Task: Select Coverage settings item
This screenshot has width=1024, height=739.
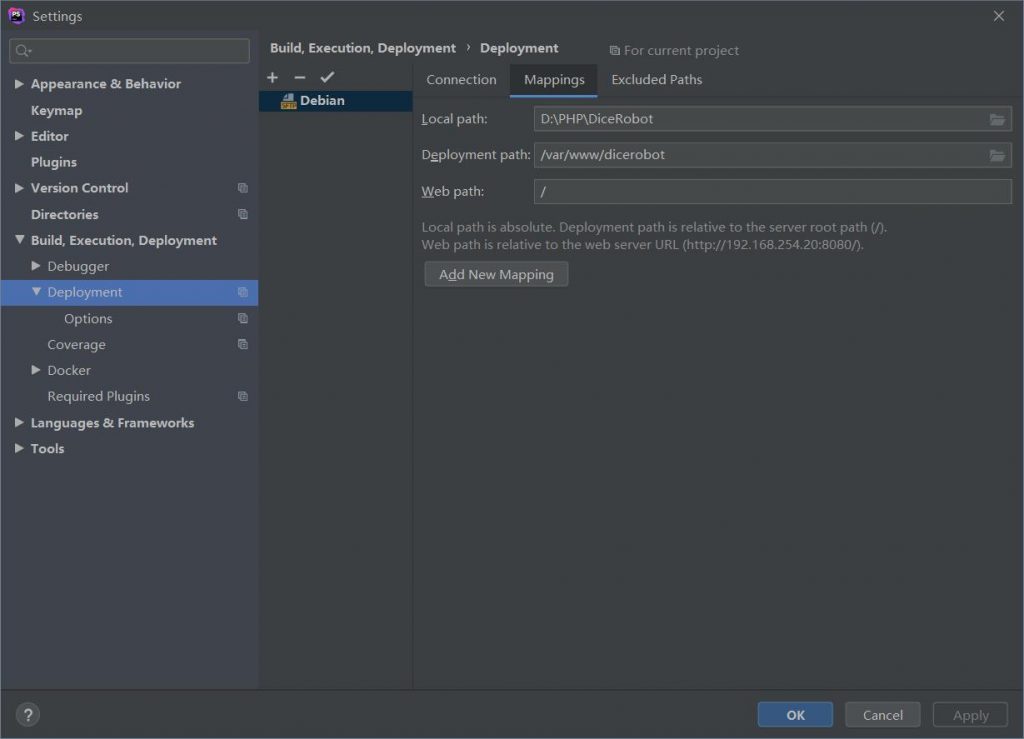Action: [x=76, y=344]
